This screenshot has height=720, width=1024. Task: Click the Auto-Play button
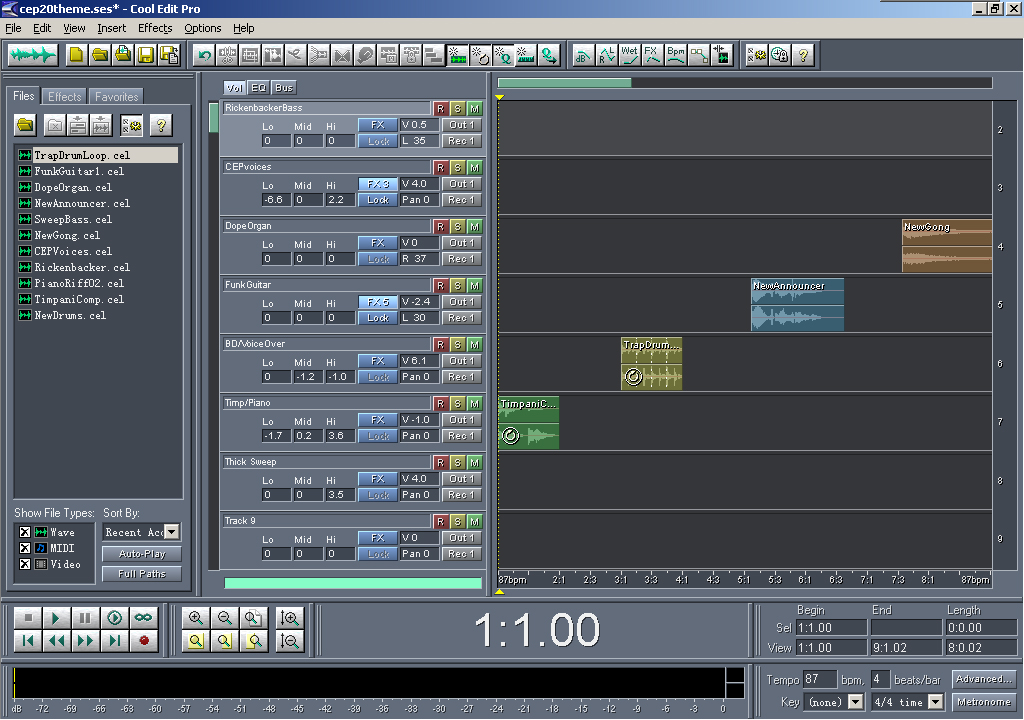pyautogui.click(x=142, y=554)
